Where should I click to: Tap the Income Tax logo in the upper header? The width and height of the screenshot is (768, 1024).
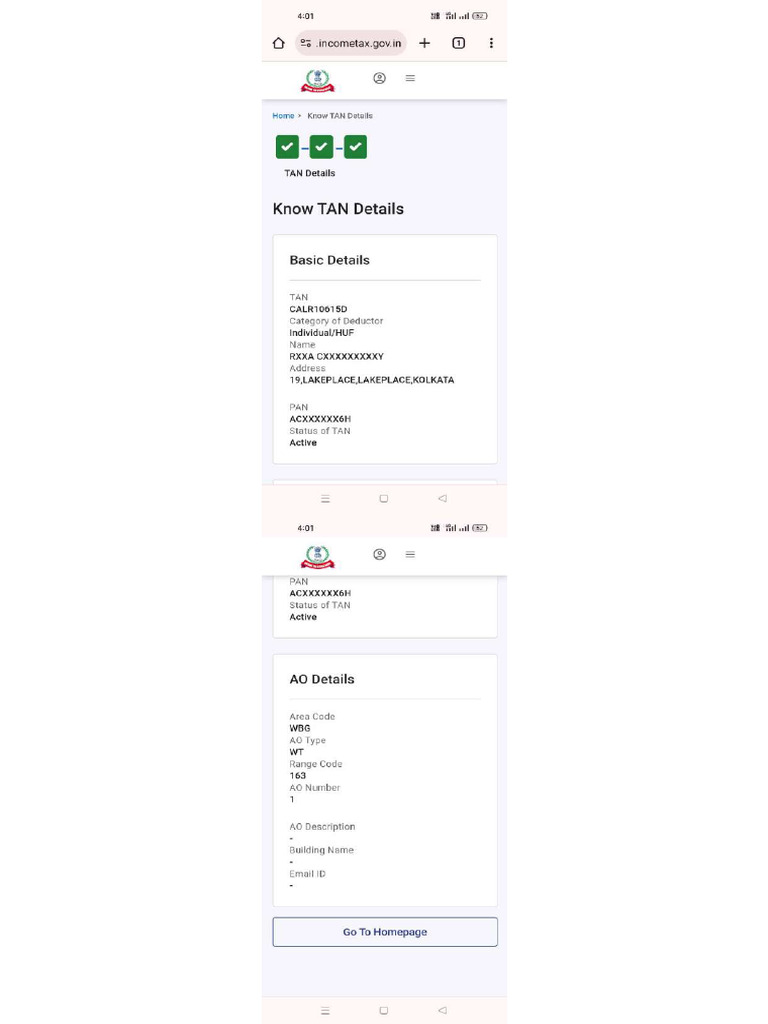pyautogui.click(x=318, y=80)
